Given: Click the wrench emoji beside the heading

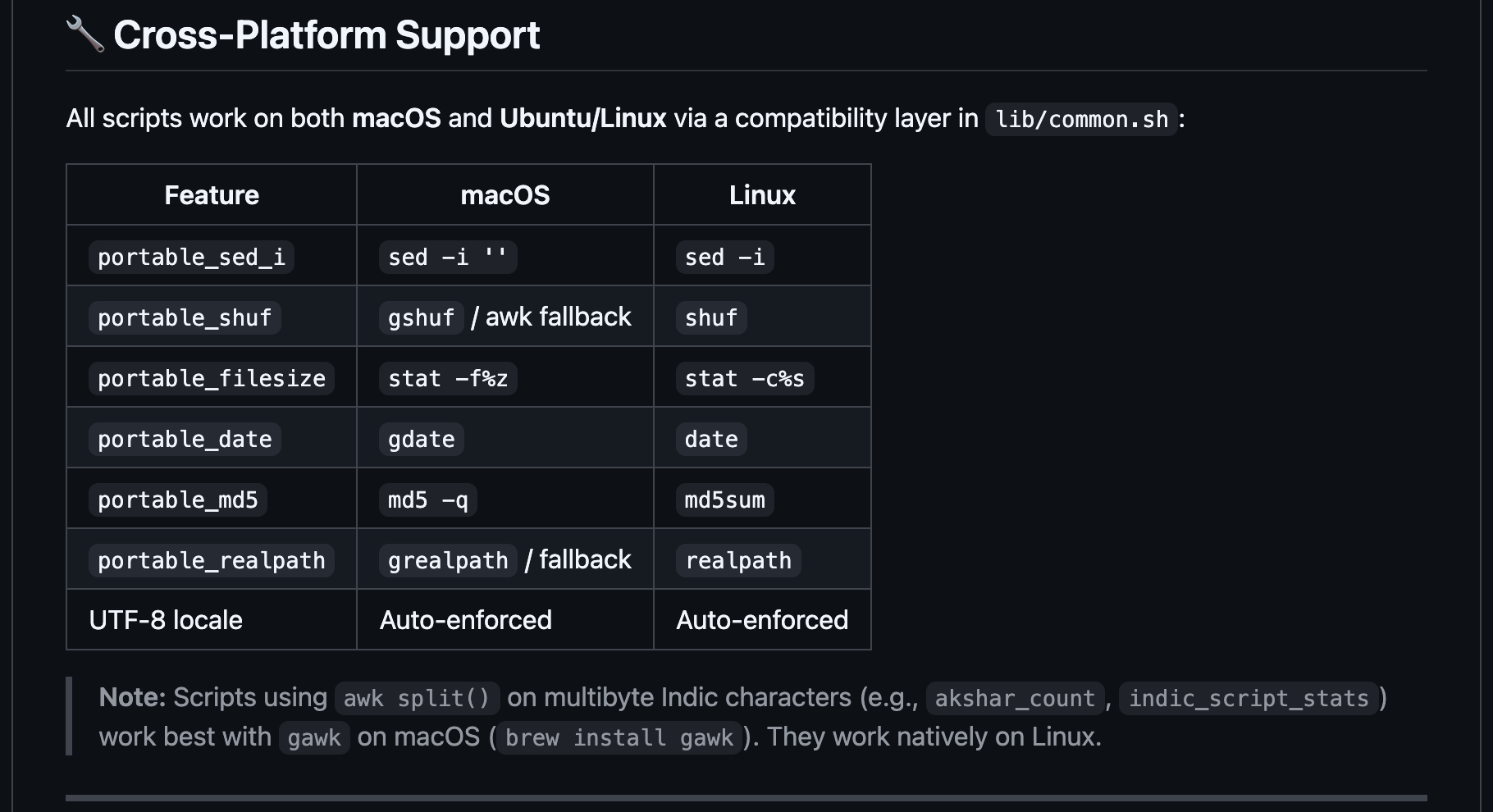Looking at the screenshot, I should 84,34.
